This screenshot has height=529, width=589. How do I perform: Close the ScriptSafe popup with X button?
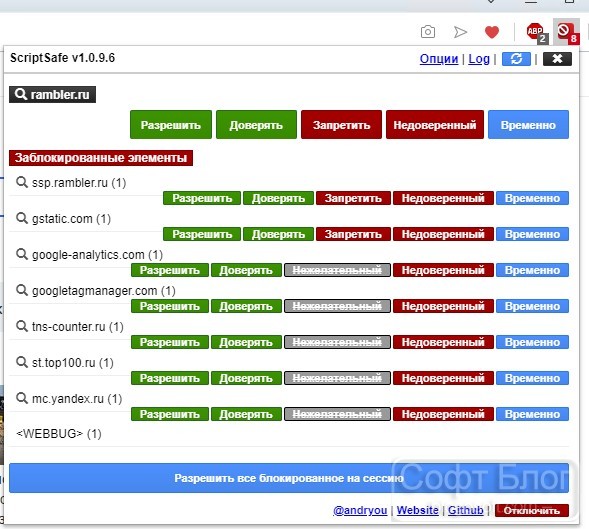(x=557, y=59)
